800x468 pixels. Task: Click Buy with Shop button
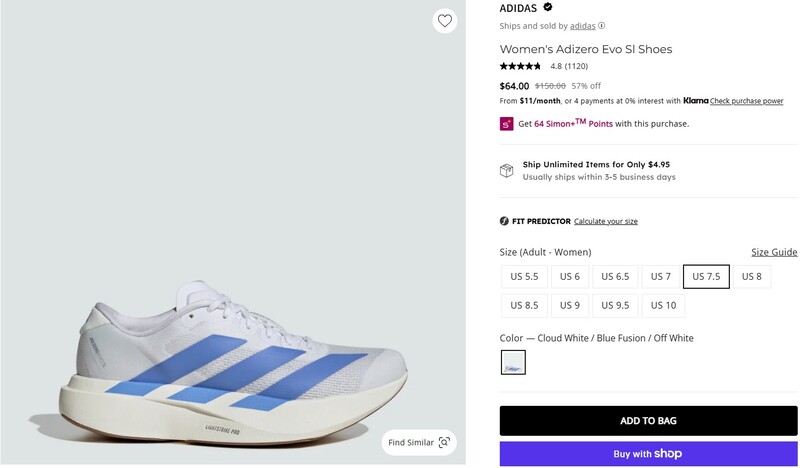click(x=648, y=454)
